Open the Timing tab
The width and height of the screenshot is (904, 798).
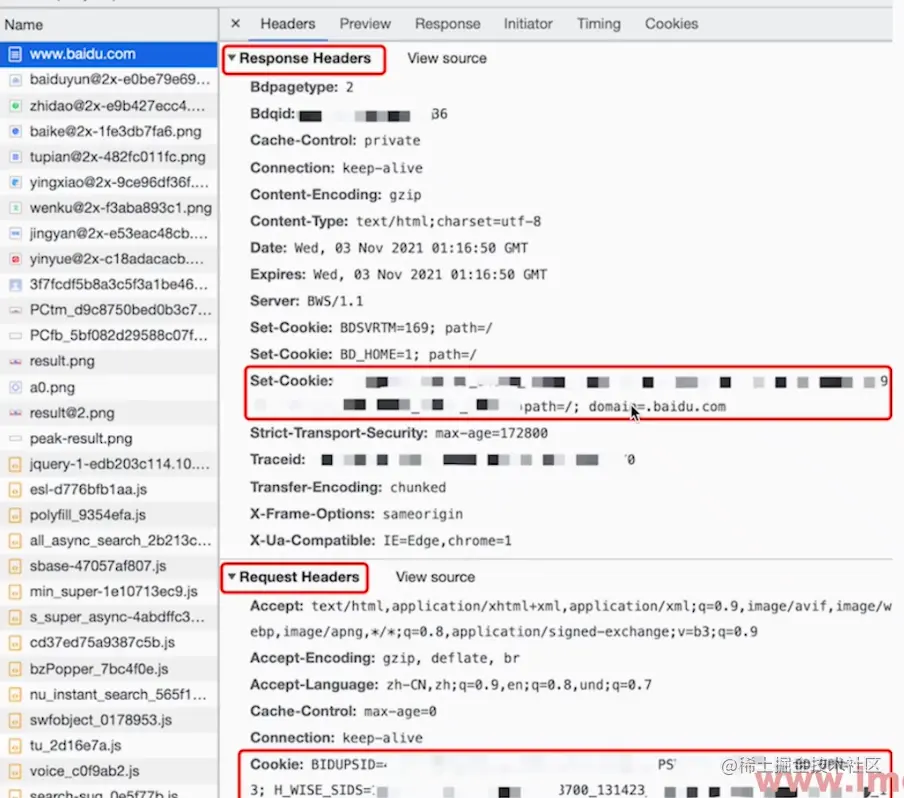click(x=599, y=24)
